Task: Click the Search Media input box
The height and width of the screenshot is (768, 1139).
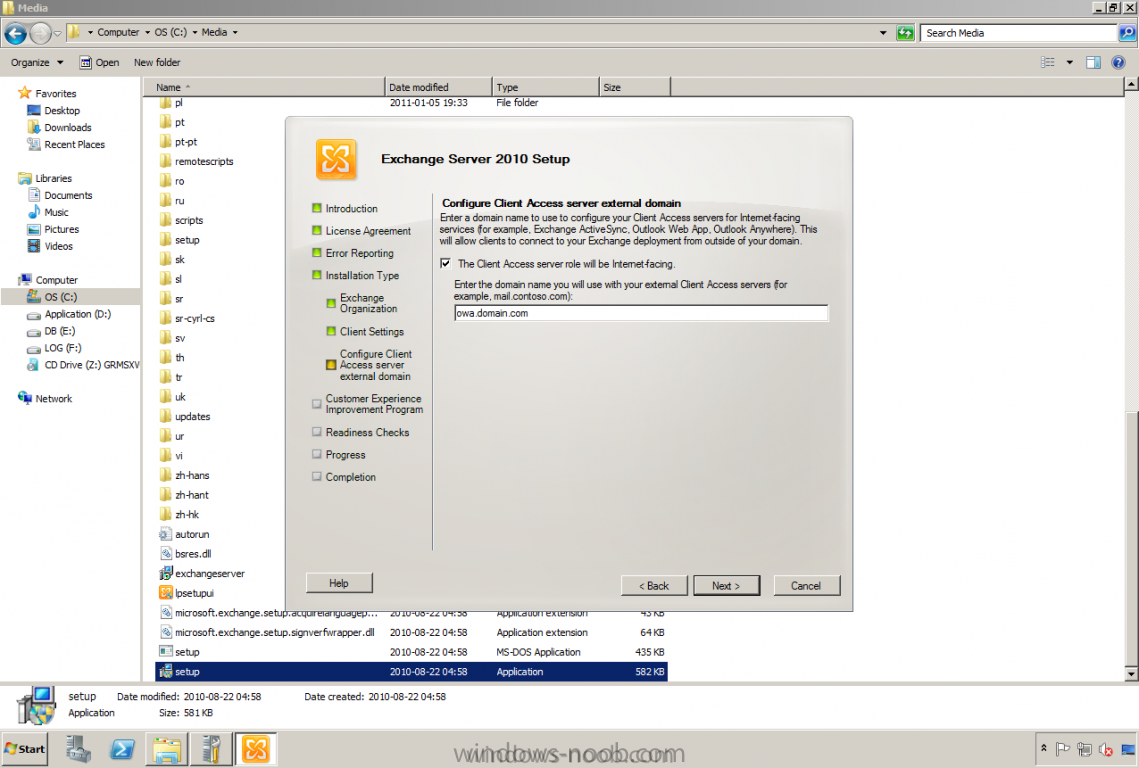Action: [1019, 33]
